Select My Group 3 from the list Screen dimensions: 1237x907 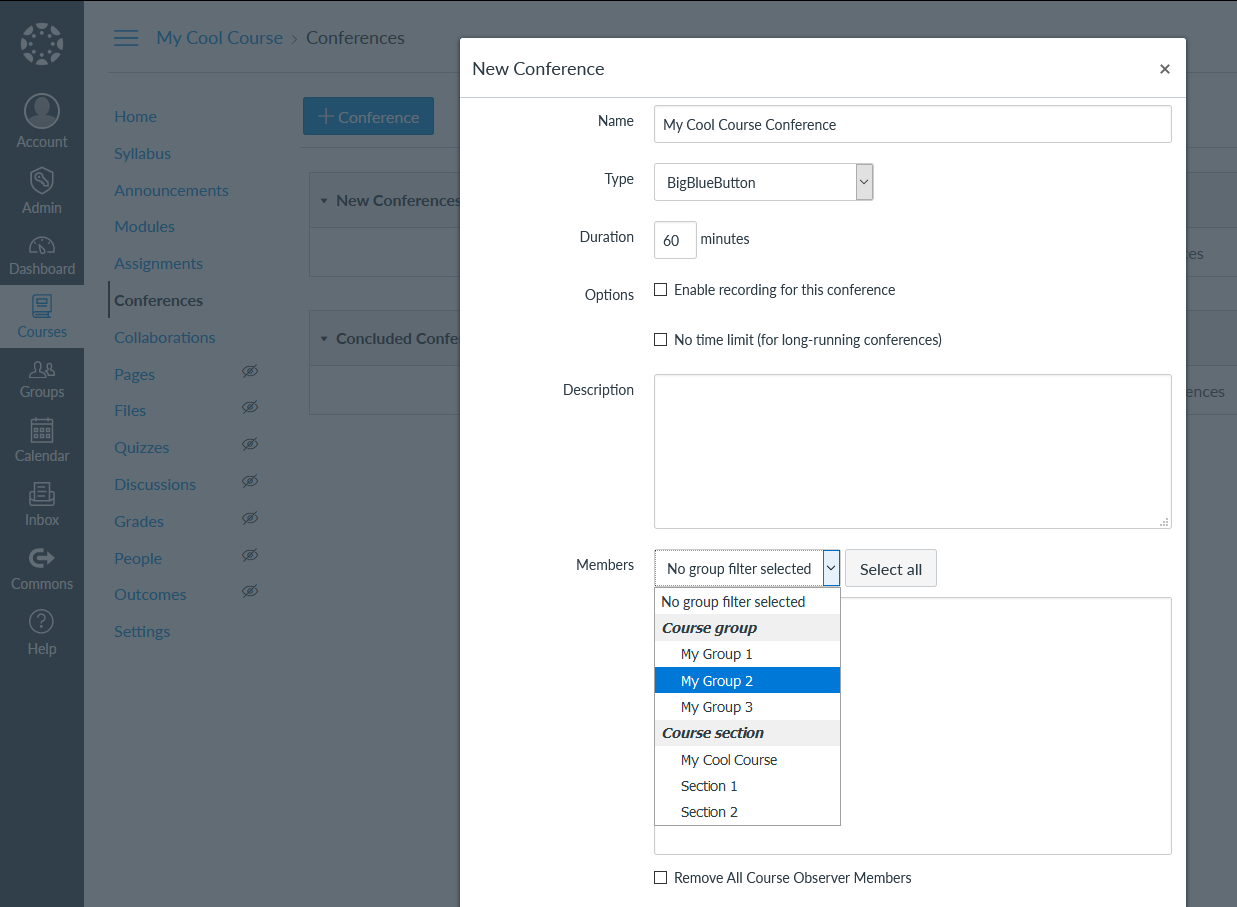(x=747, y=707)
